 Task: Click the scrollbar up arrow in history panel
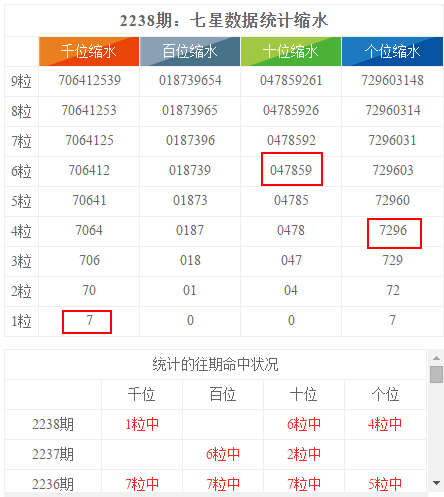coord(436,358)
